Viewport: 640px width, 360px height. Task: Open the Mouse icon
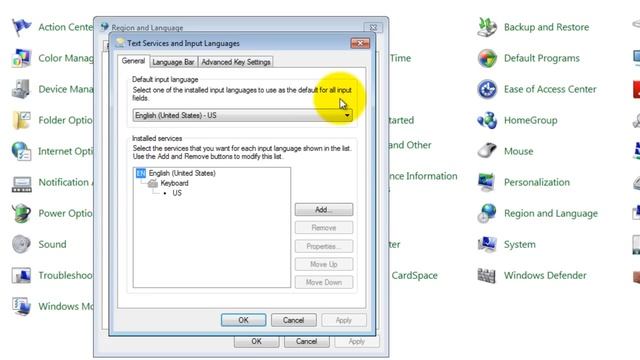click(x=487, y=151)
